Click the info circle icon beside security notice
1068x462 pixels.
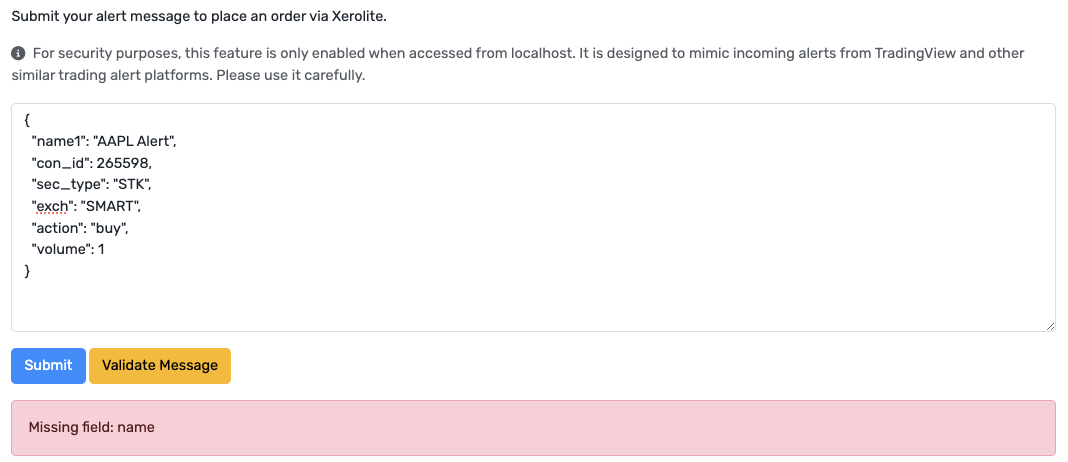(x=18, y=53)
